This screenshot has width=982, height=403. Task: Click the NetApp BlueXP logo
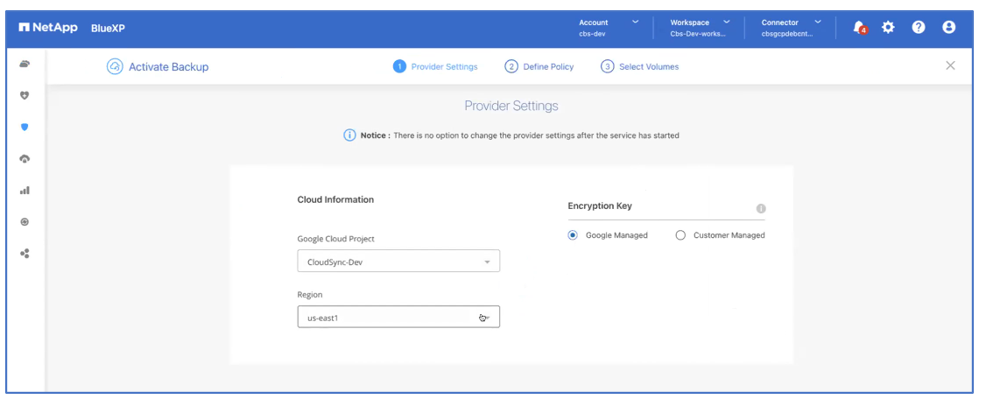[x=71, y=28]
